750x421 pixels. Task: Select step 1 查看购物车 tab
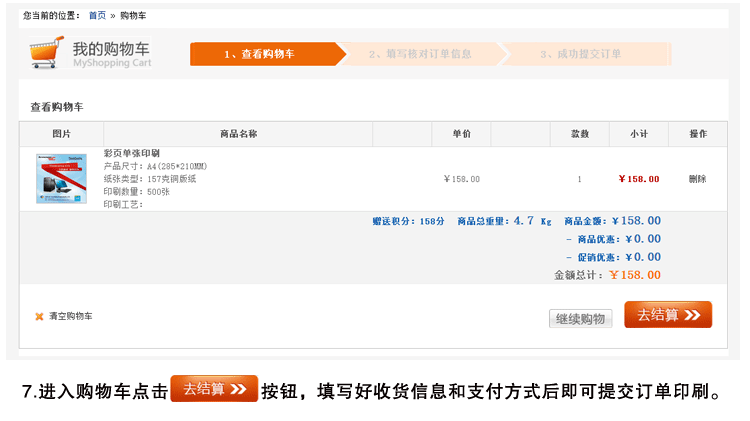[263, 54]
